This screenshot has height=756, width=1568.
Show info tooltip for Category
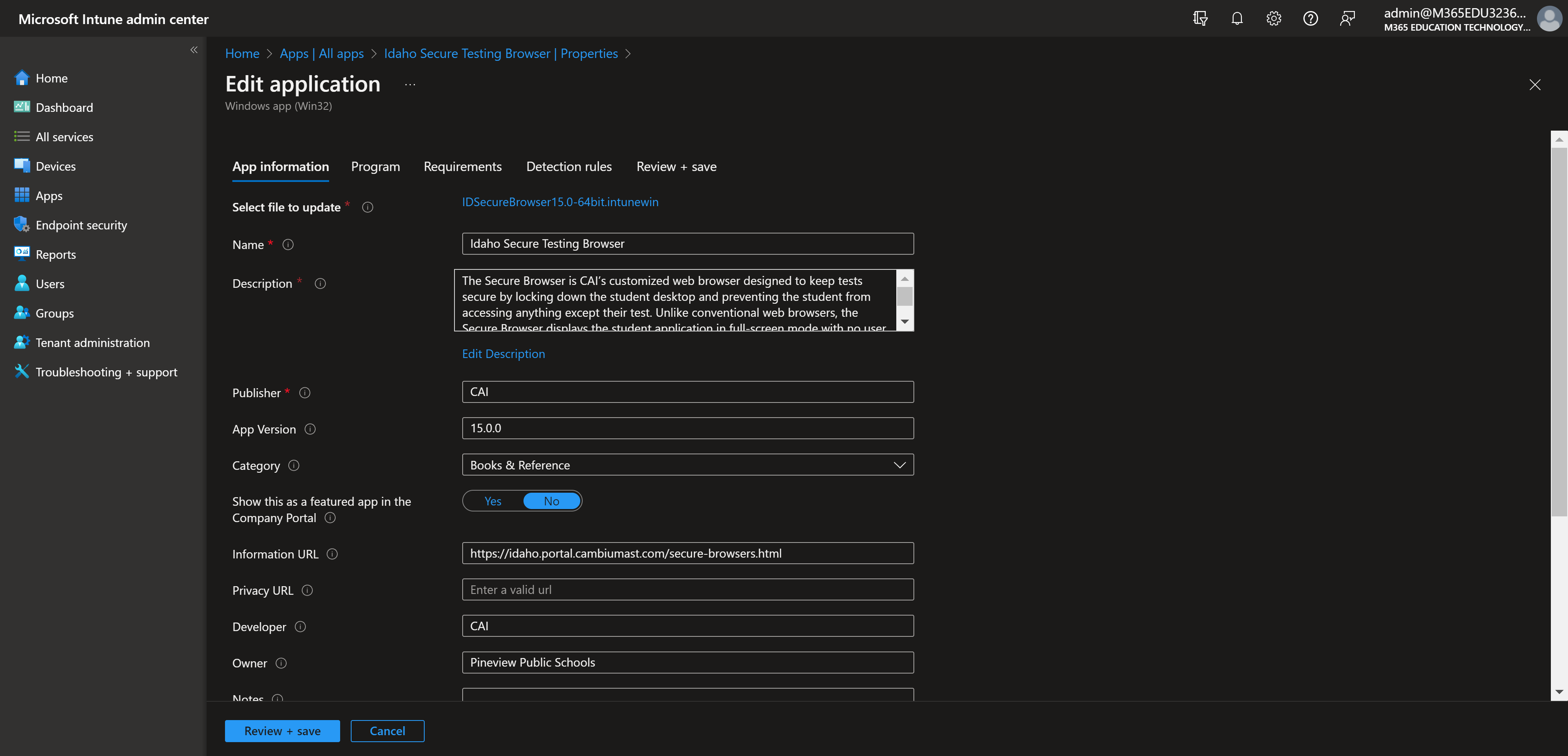294,466
